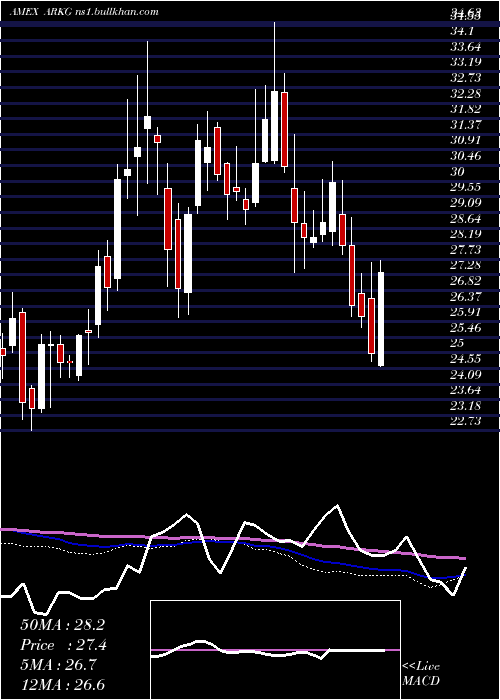The image size is (500, 700).
Task: Click the price label 23.18
Action: pyautogui.click(x=467, y=405)
